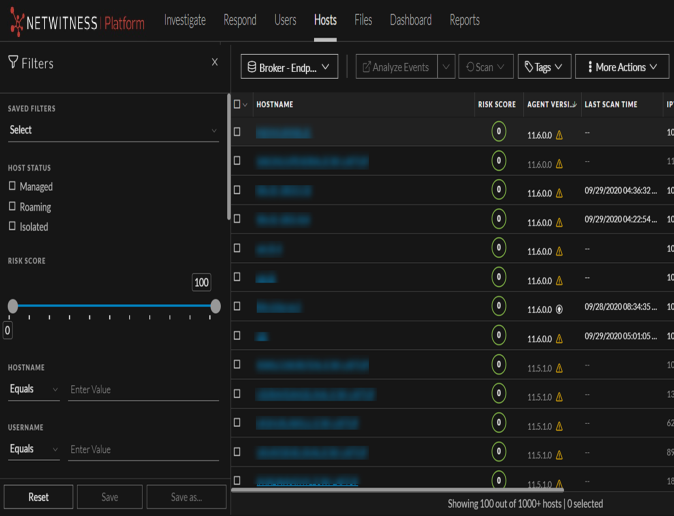Expand the Saved Filters select dropdown
Viewport: 674px width, 516px height.
tap(112, 130)
